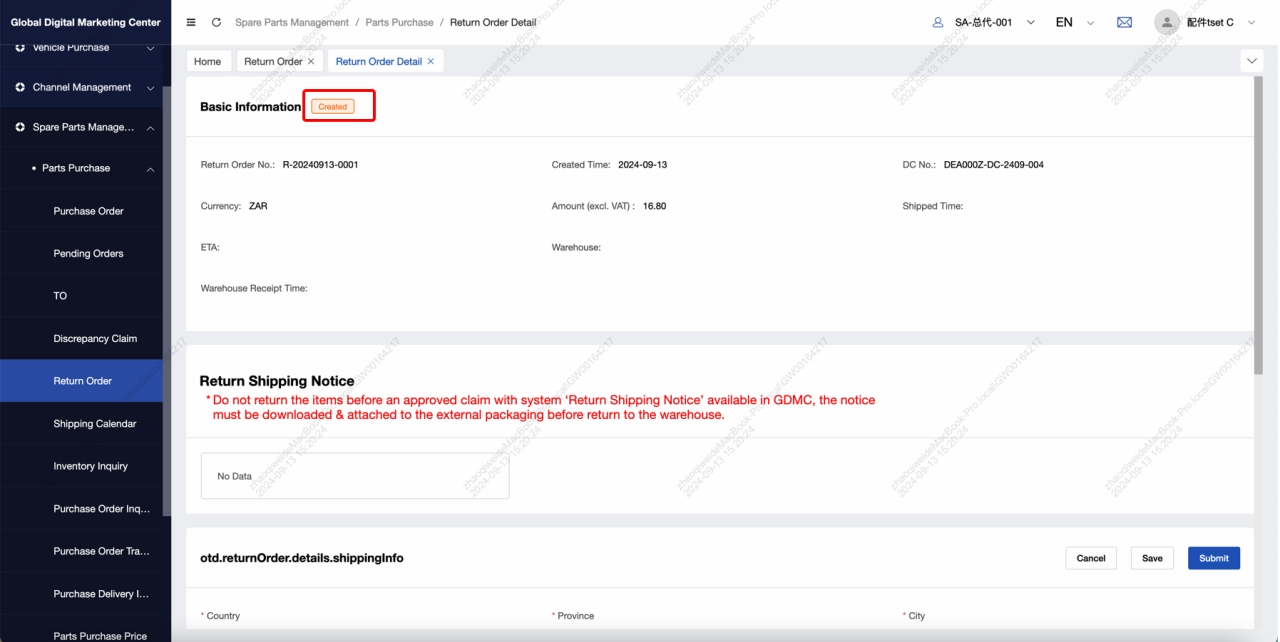Click the hamburger menu collapse icon
The width and height of the screenshot is (1280, 642).
[x=191, y=22]
